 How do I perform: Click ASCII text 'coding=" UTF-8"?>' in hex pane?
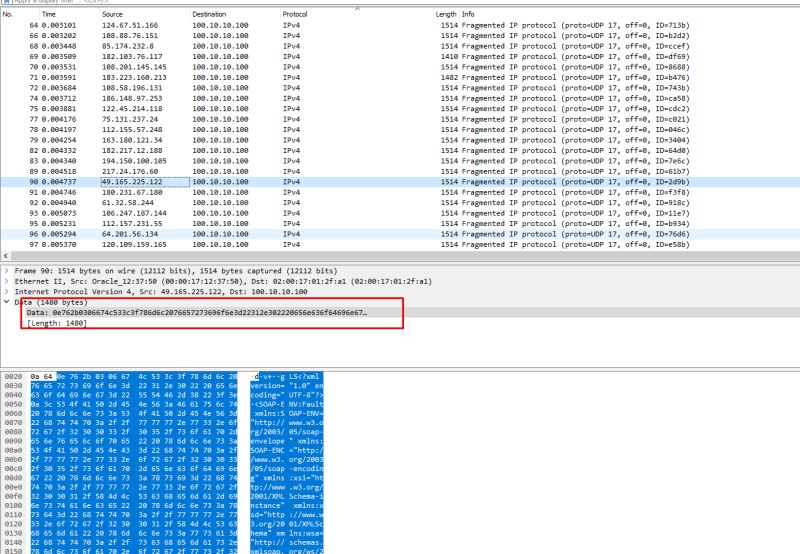[x=287, y=395]
